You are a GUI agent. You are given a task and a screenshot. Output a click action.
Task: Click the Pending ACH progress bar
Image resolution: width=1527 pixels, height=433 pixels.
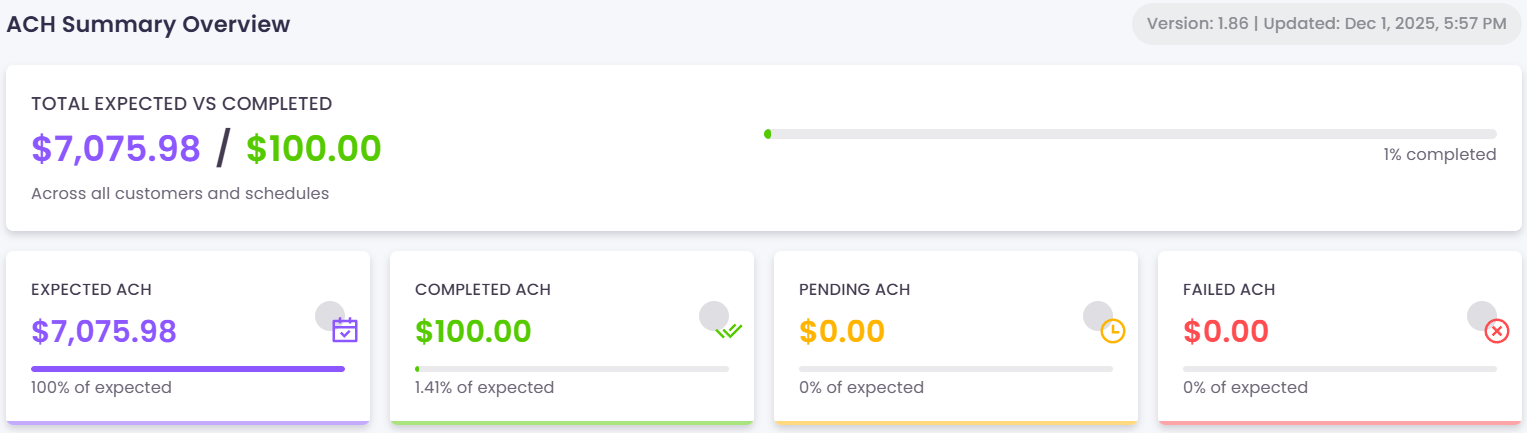pos(956,369)
